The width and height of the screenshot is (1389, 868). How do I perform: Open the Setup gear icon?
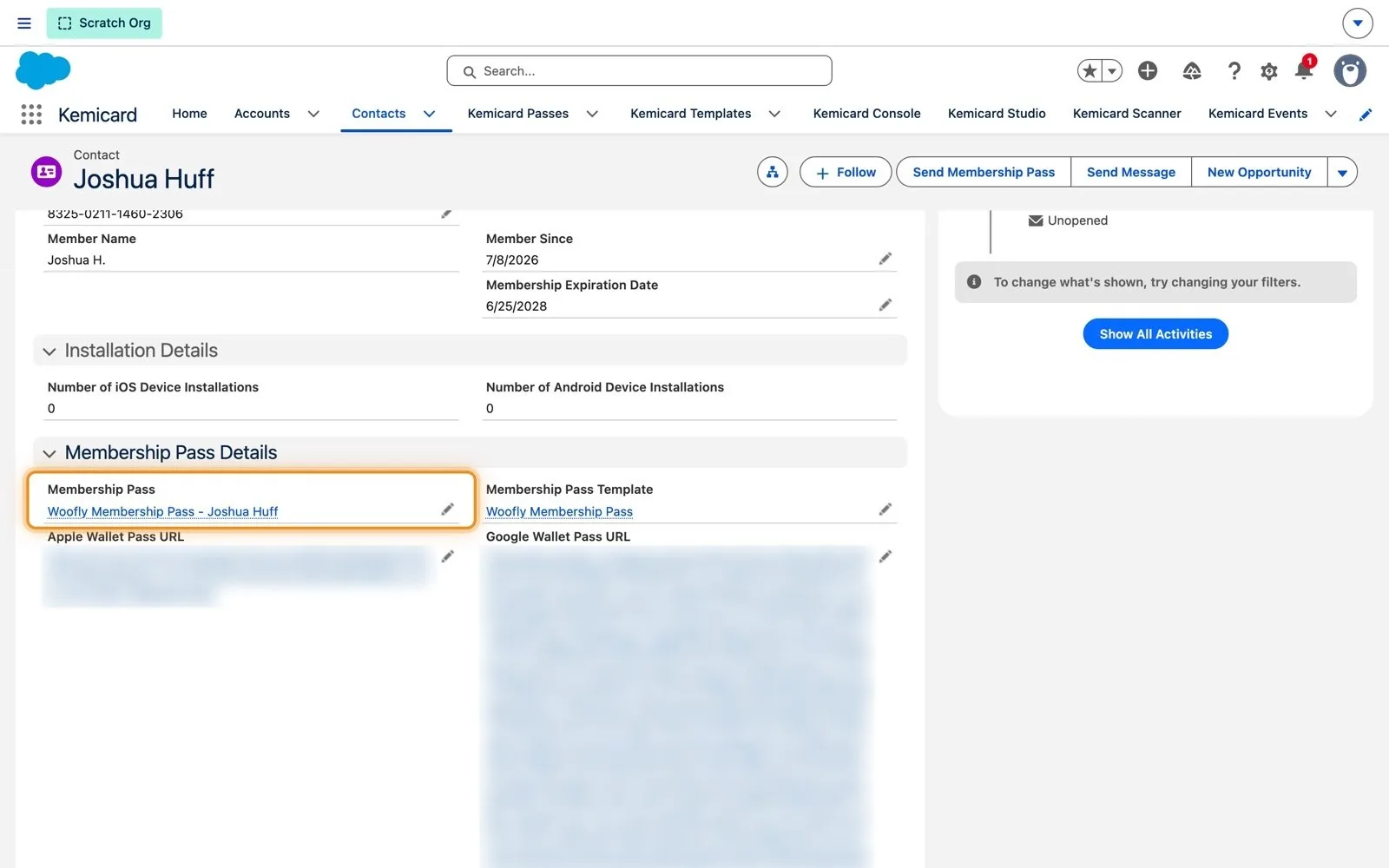point(1269,71)
